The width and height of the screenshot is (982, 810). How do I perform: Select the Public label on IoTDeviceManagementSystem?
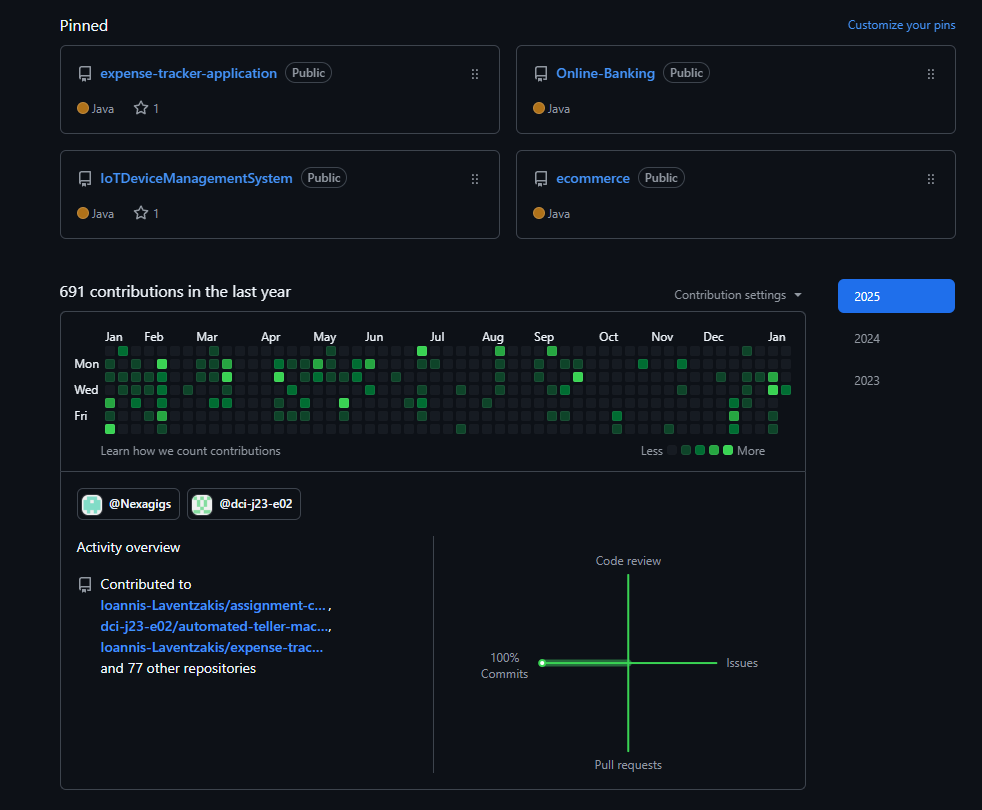[323, 177]
